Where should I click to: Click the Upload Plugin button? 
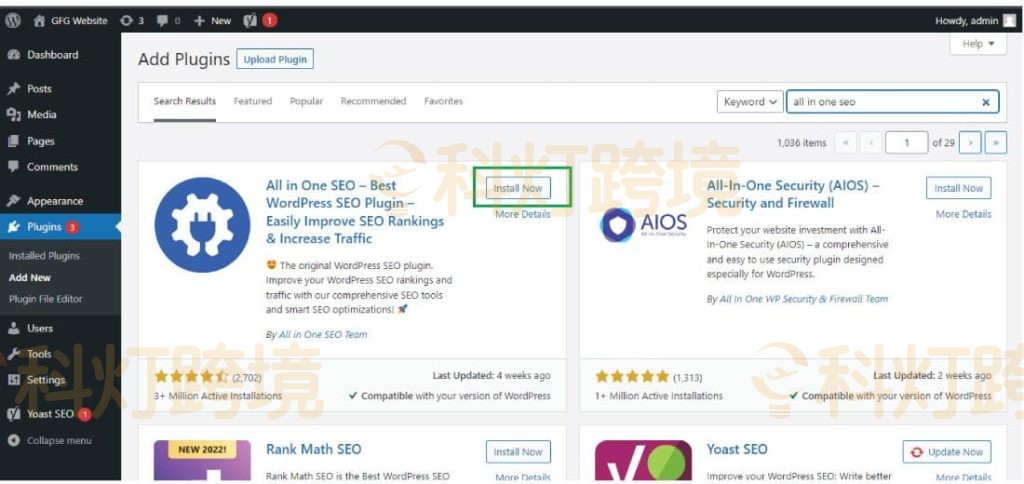pos(275,59)
